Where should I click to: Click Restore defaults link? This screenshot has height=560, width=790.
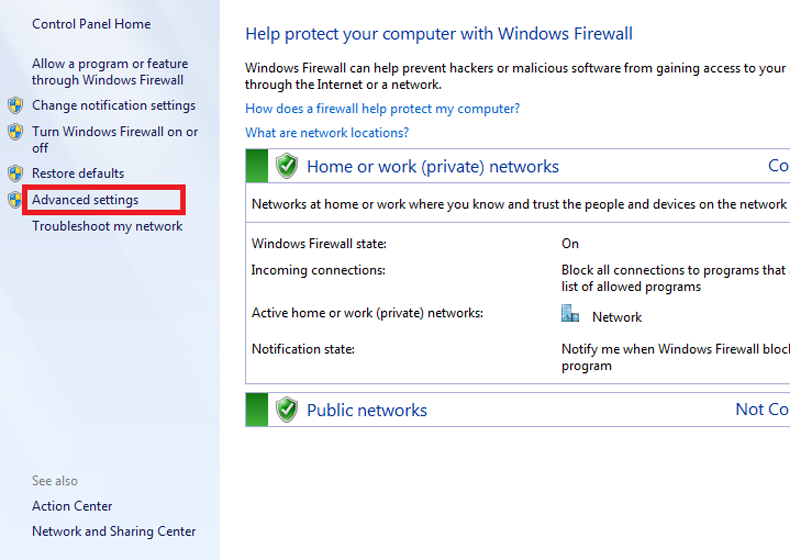78,174
